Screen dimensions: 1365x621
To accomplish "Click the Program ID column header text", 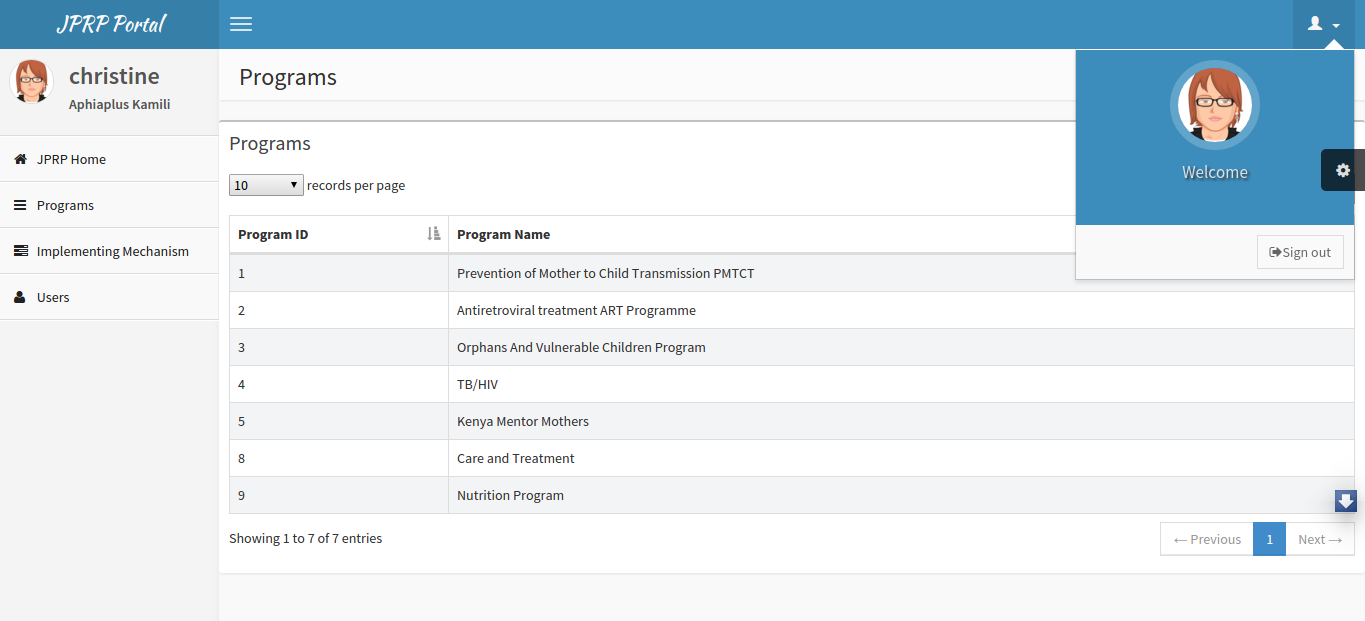I will point(273,234).
